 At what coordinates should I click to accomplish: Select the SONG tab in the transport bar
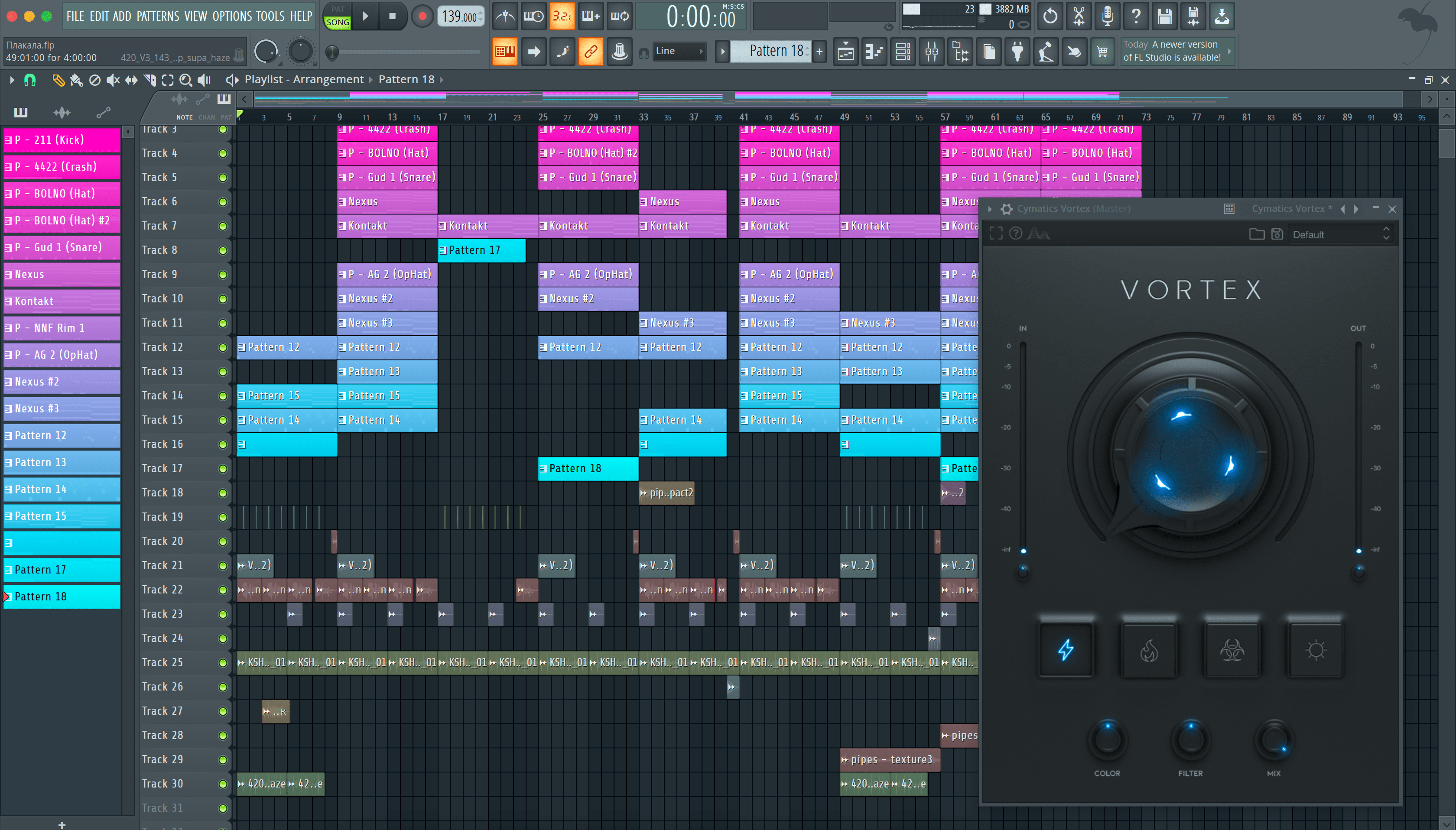pos(339,22)
